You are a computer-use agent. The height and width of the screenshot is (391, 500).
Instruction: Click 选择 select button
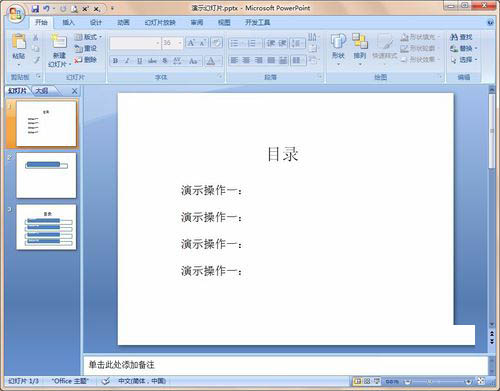[x=463, y=60]
